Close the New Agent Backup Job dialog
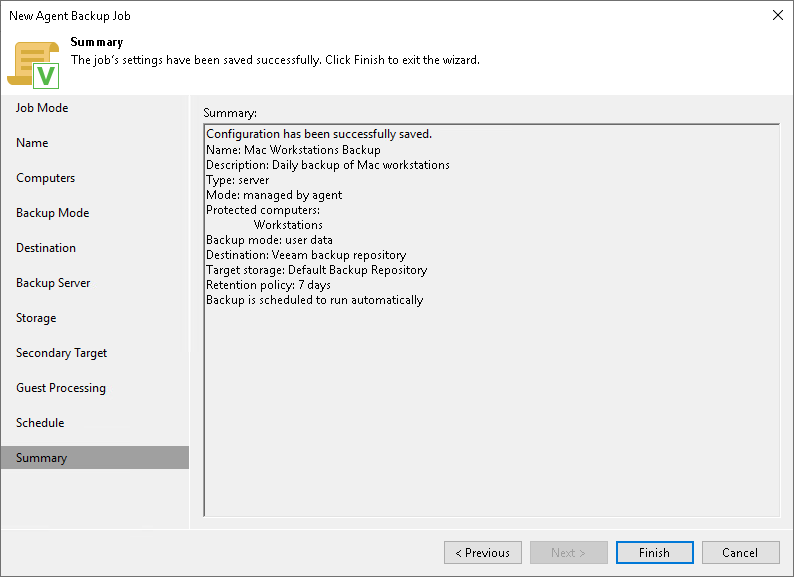 [x=778, y=15]
